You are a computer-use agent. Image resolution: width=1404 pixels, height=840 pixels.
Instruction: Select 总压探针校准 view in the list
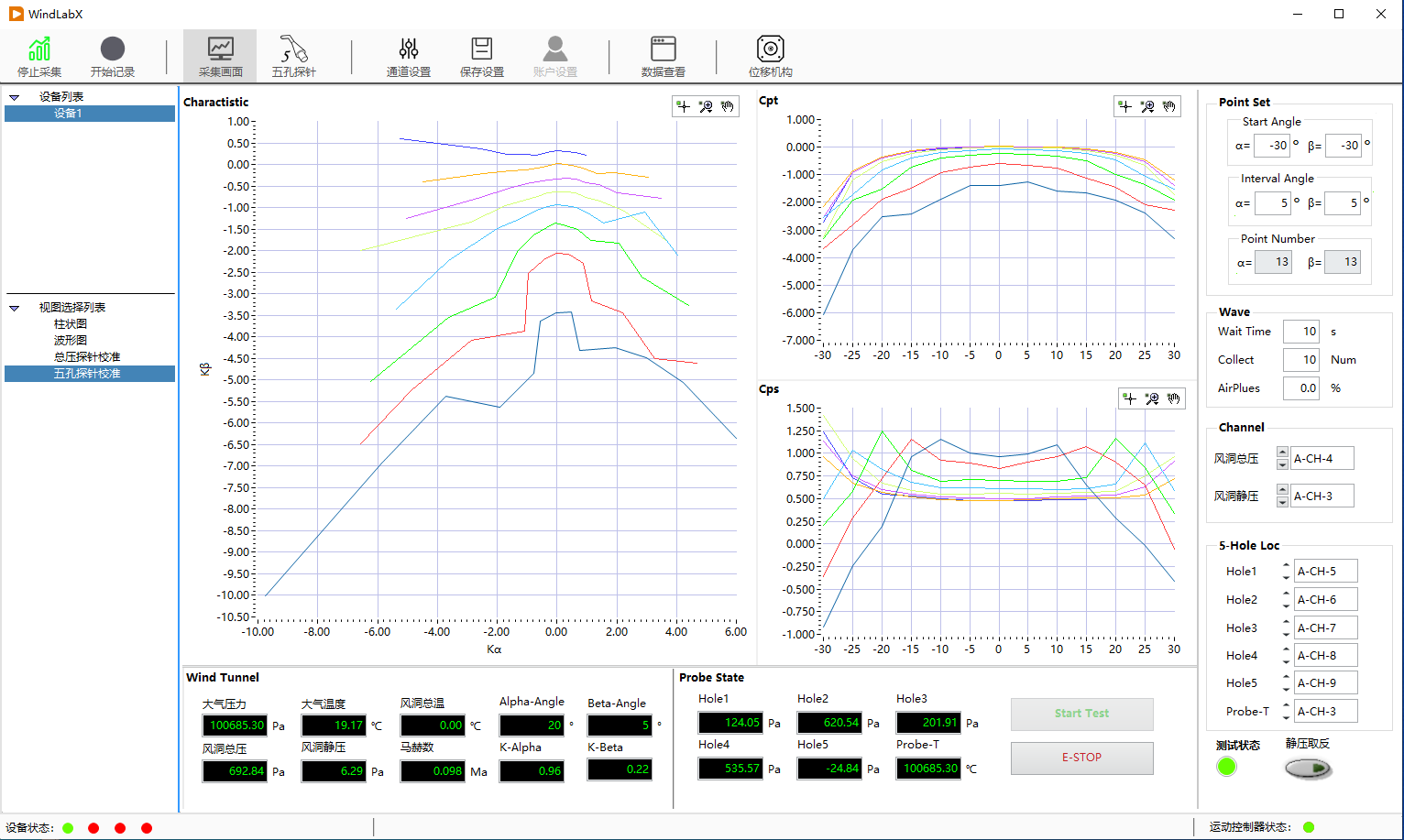coord(87,357)
